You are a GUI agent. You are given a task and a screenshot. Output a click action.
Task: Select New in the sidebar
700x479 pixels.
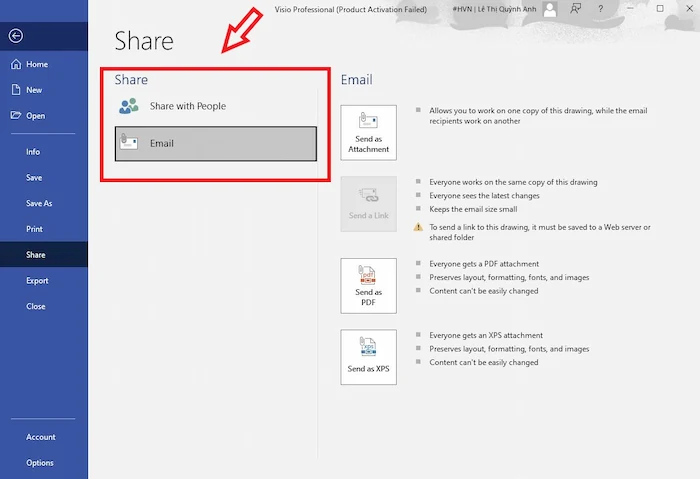pos(44,90)
